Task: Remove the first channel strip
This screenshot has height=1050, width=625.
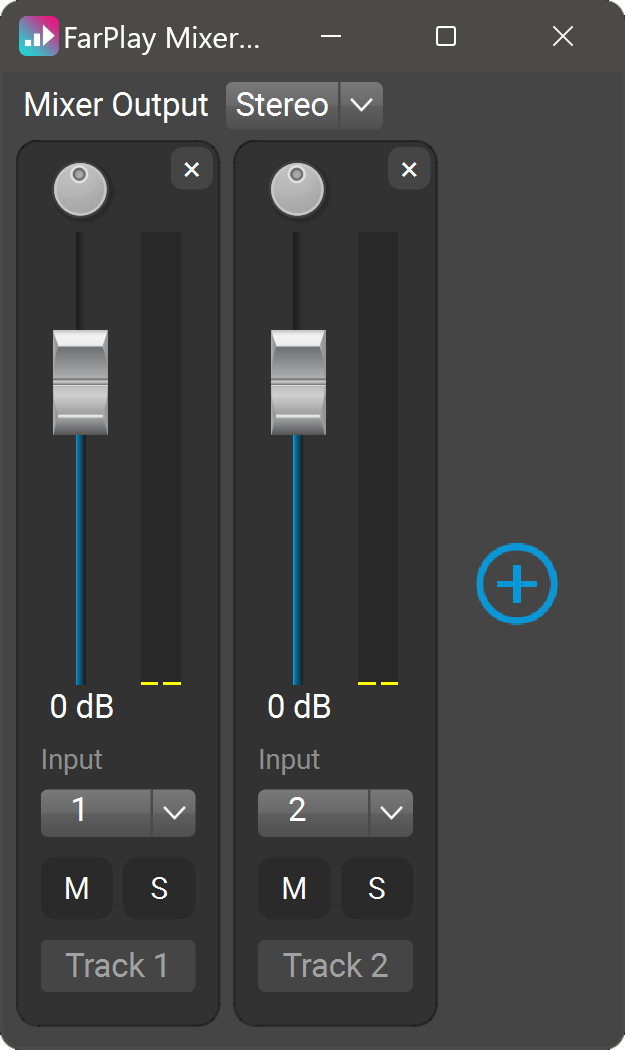Action: [x=192, y=170]
